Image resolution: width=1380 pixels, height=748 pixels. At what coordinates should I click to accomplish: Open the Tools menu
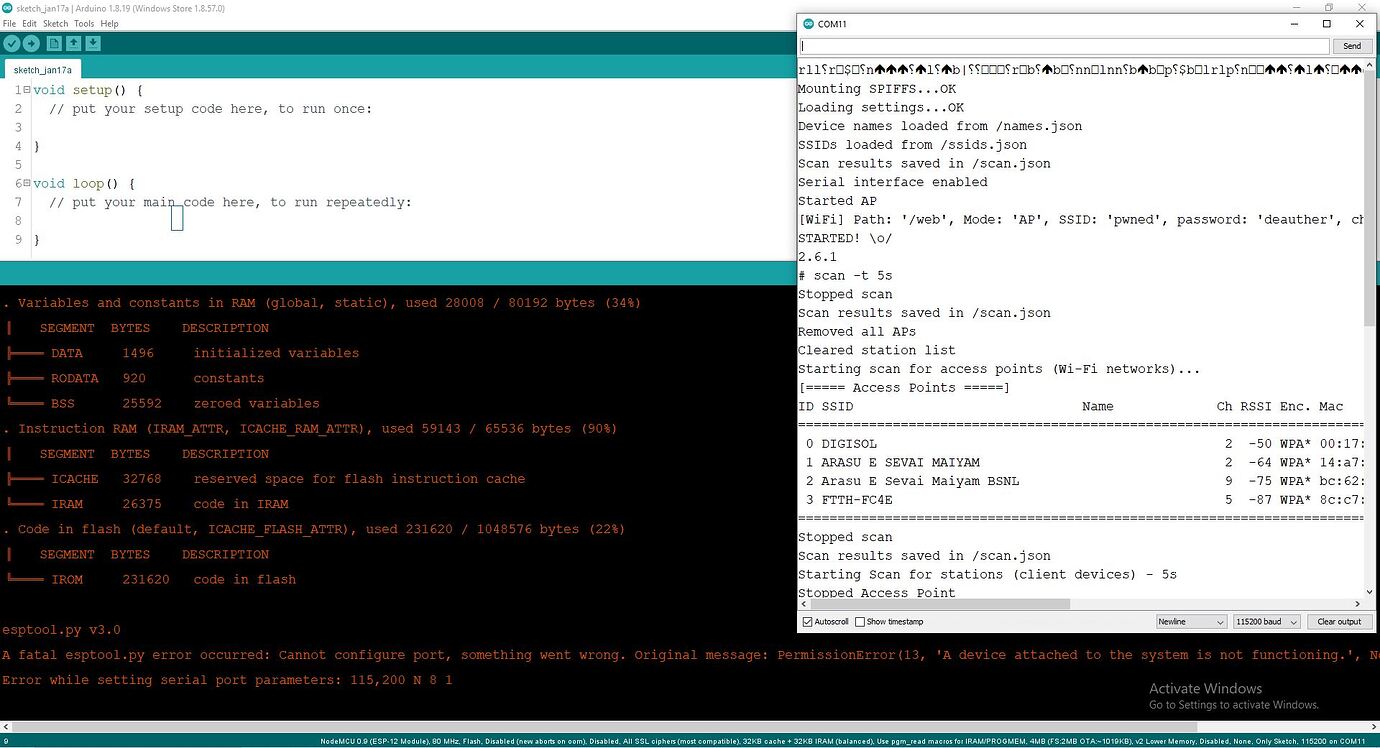(84, 23)
